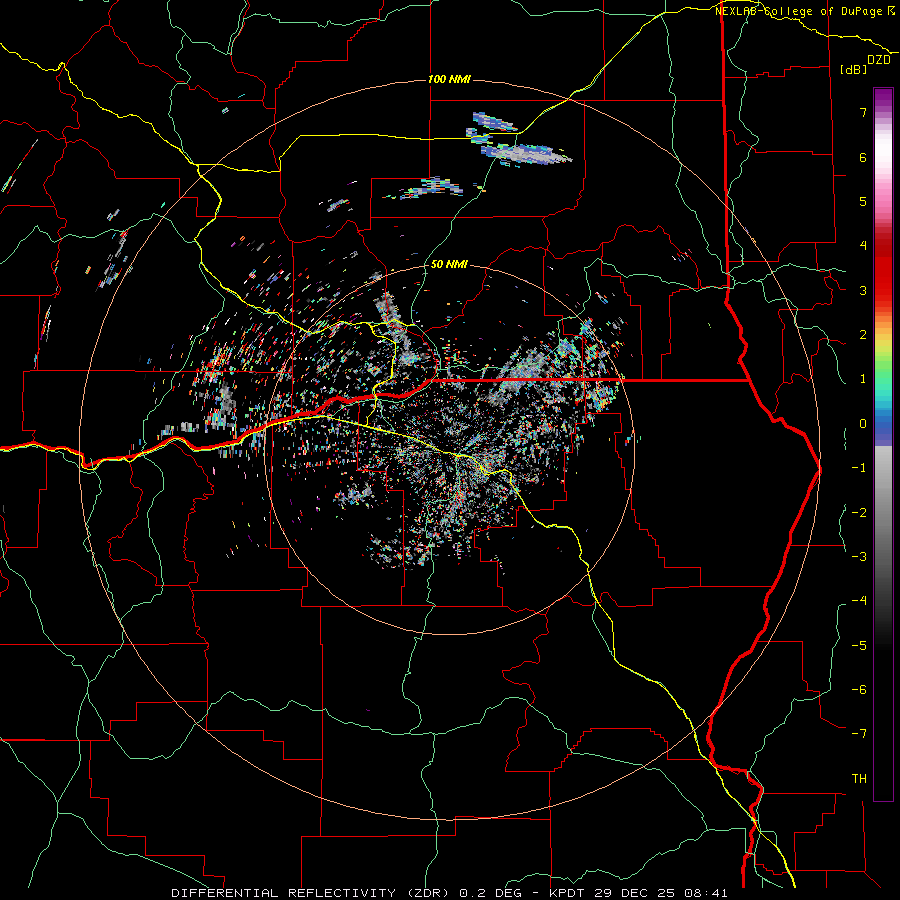Click the "50 NMI" range ring label
Image resolution: width=900 pixels, height=900 pixels.
click(449, 265)
